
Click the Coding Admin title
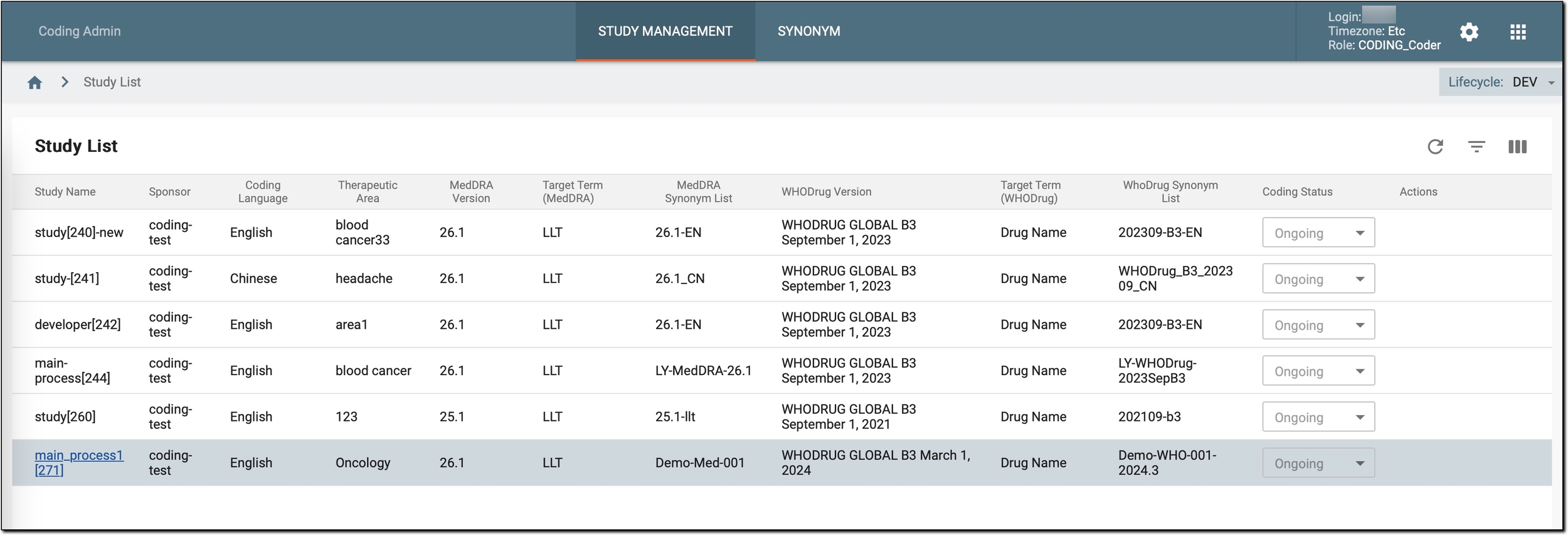pyautogui.click(x=80, y=31)
